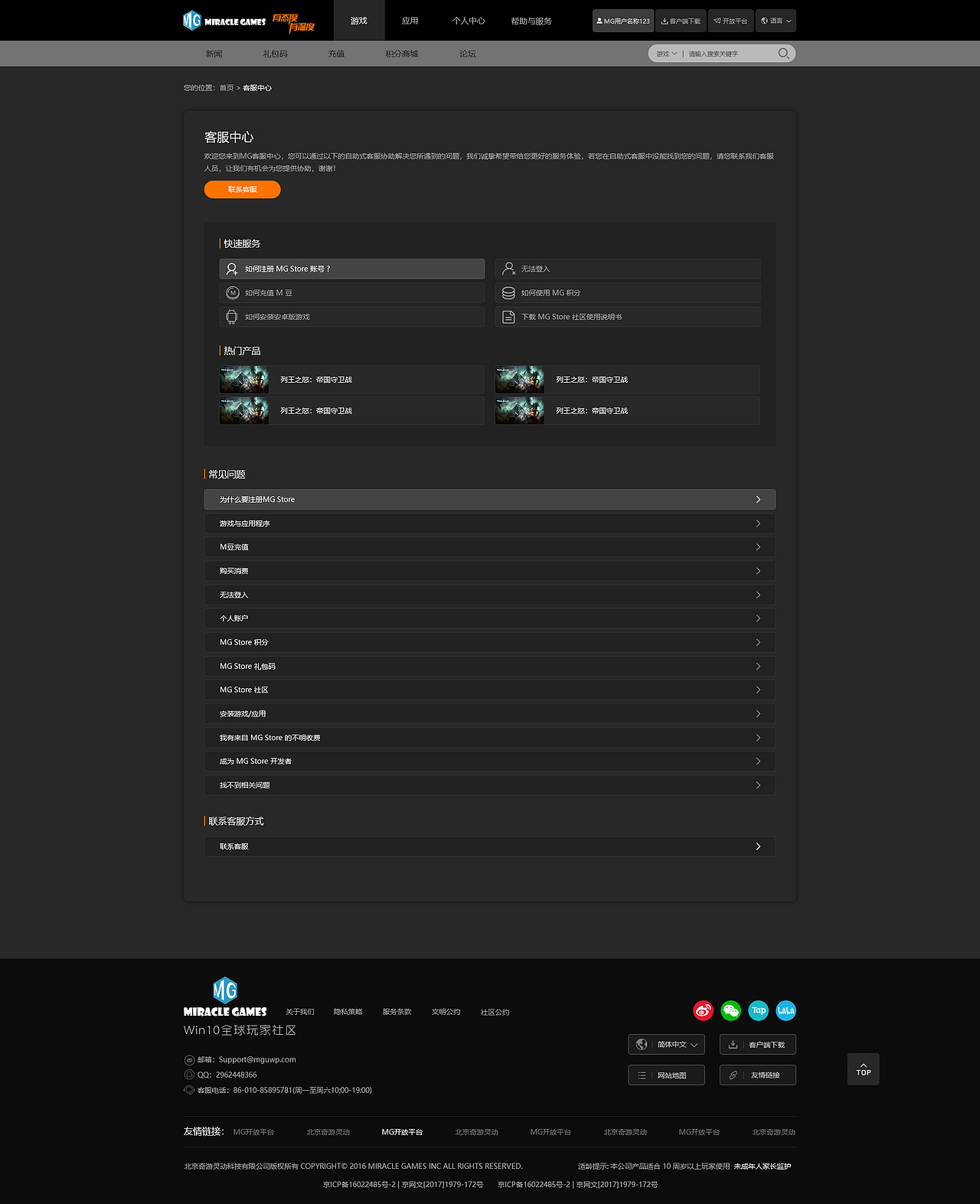Open the first 列王之怒 game thumbnail
Viewport: 980px width, 1204px height.
[x=244, y=379]
